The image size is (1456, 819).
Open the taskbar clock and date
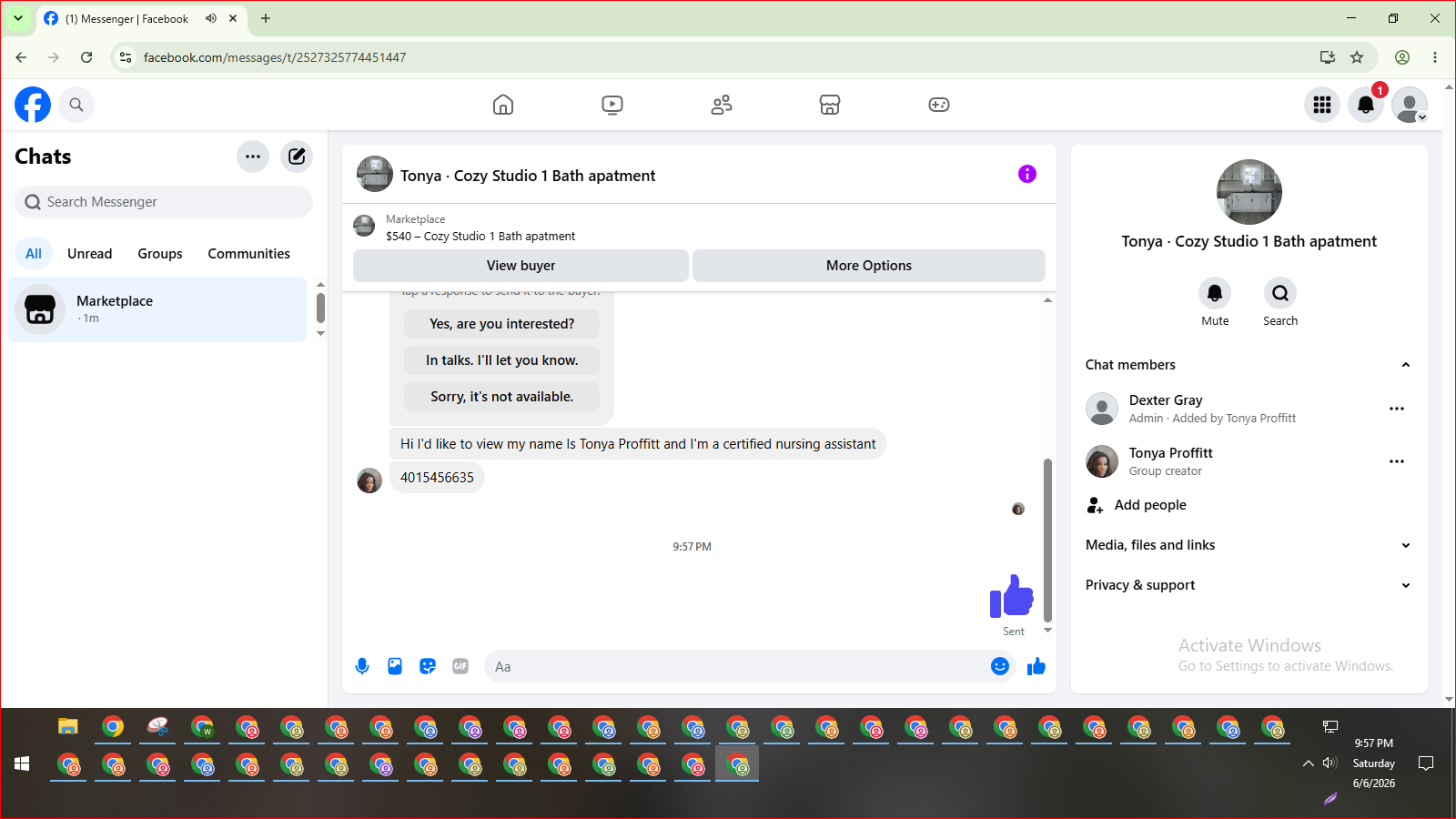1374,763
